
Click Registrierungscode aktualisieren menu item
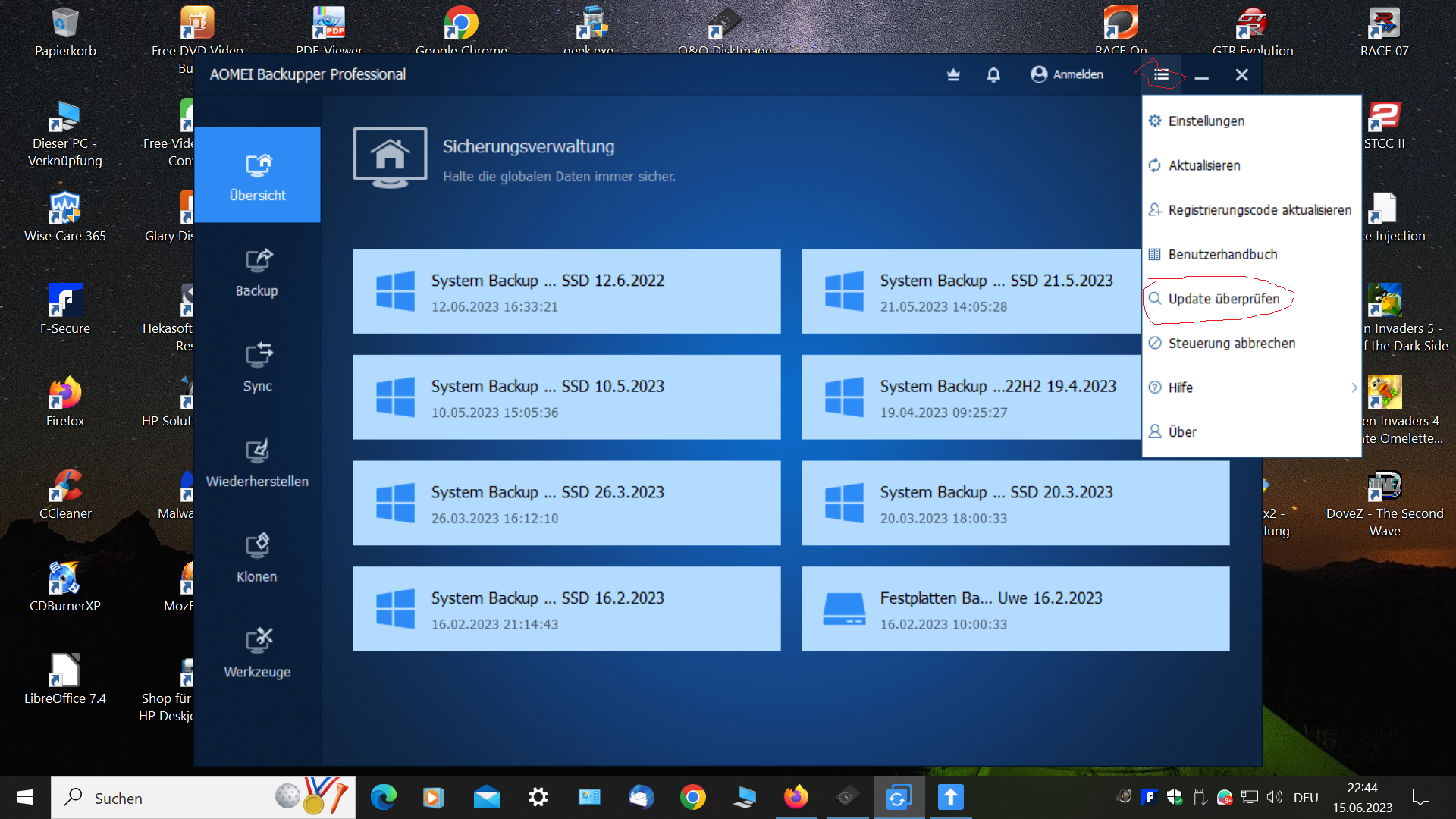(1259, 210)
